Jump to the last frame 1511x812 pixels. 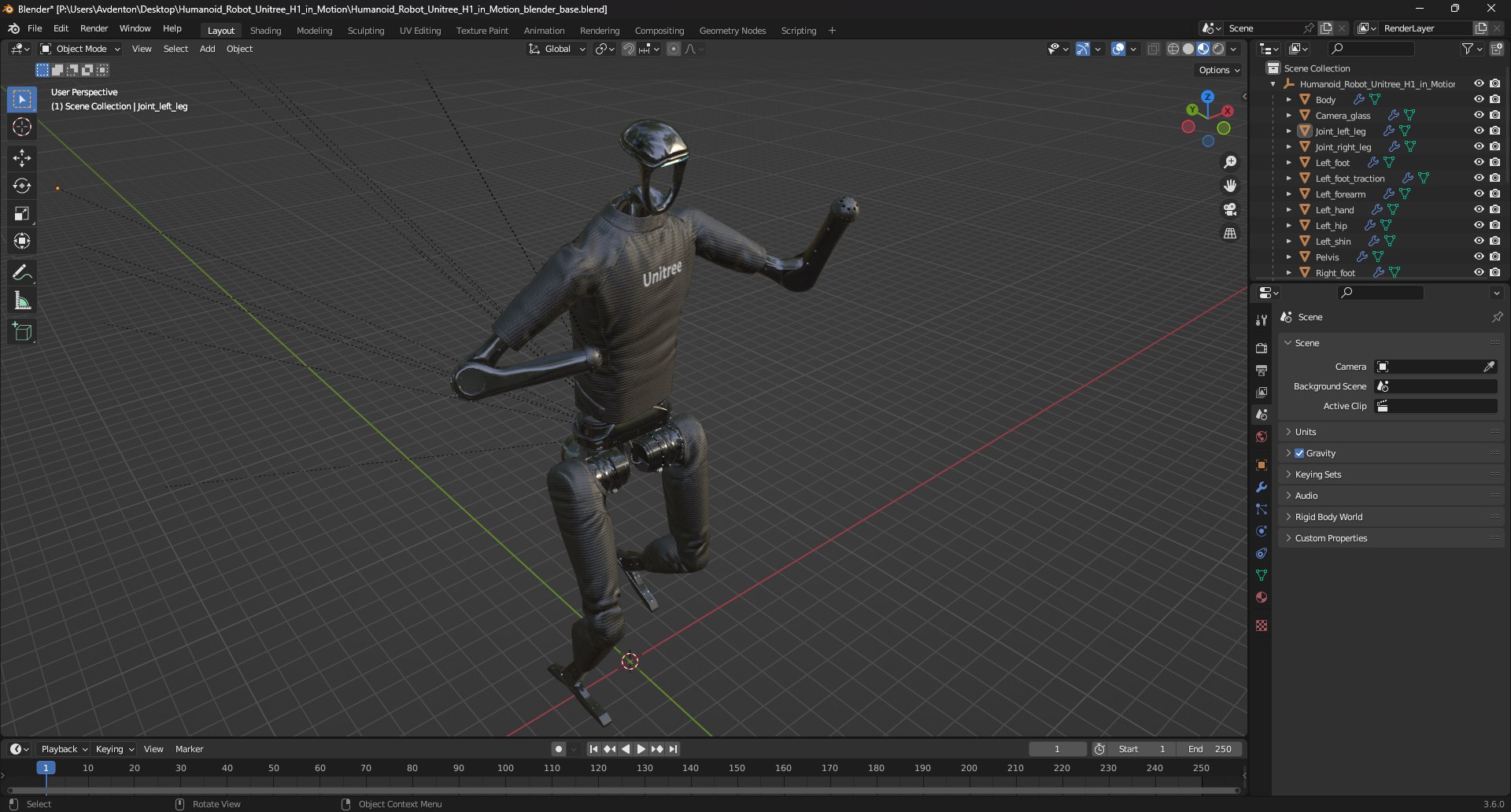pyautogui.click(x=673, y=749)
